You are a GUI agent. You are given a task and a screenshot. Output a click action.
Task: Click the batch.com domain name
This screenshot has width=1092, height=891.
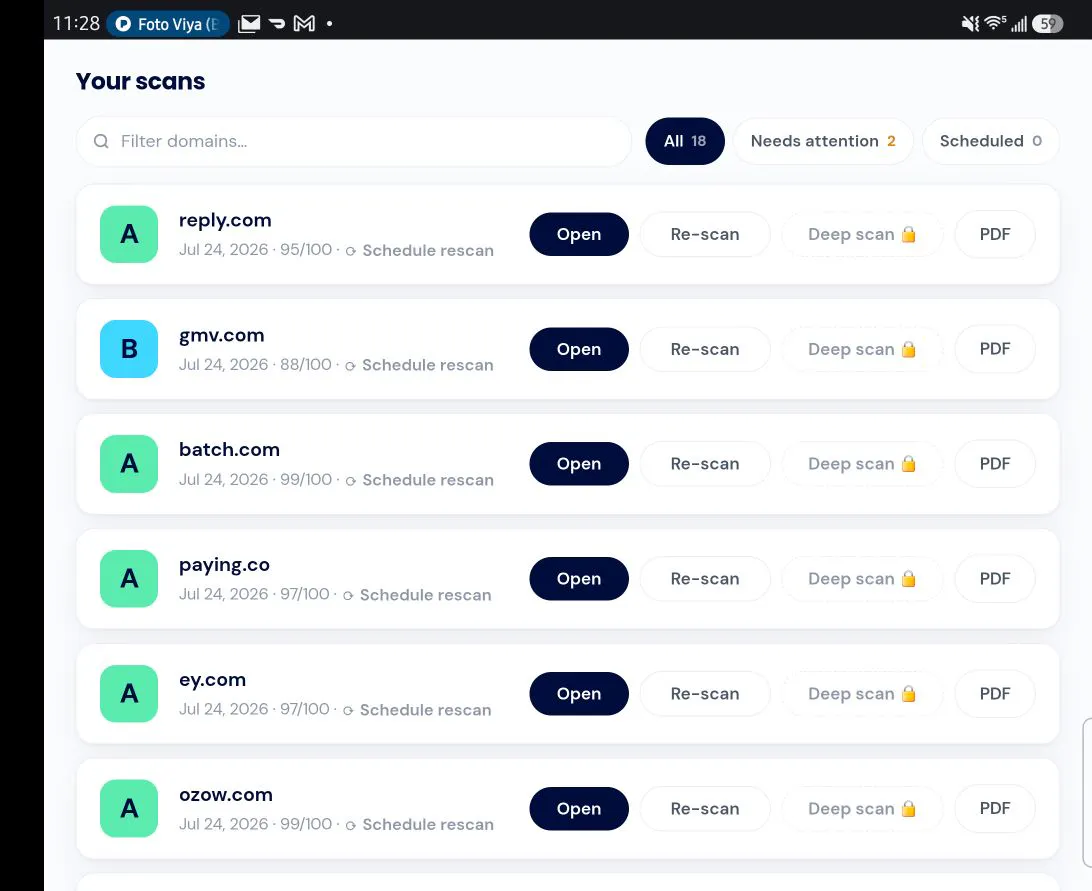(229, 450)
